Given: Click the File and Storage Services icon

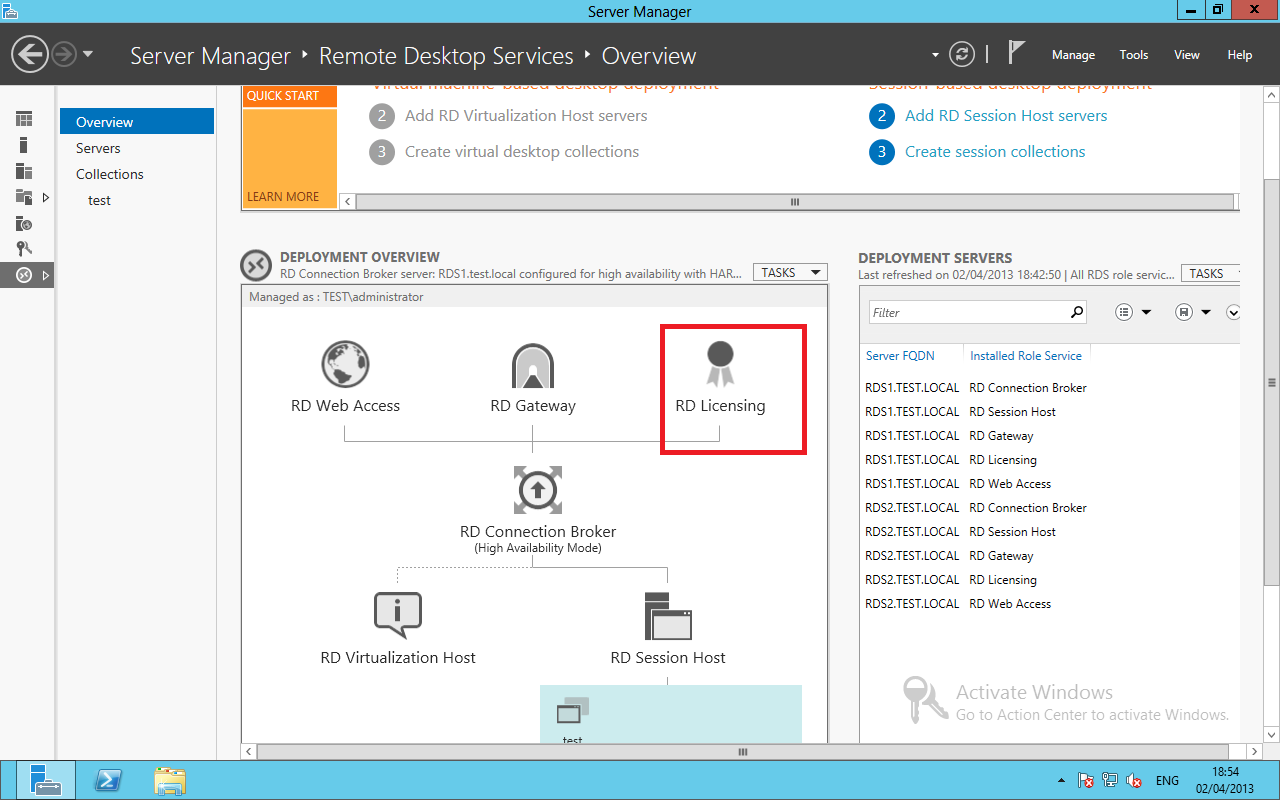Looking at the screenshot, I should coord(24,197).
